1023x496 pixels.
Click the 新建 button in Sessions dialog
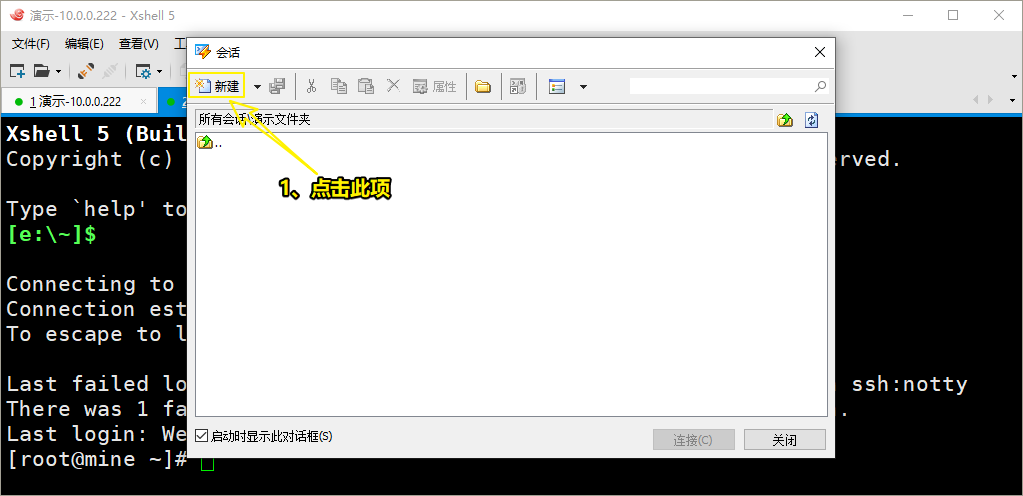point(217,86)
